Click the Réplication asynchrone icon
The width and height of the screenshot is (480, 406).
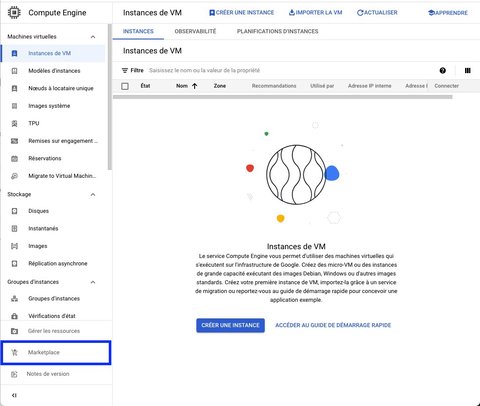pos(14,264)
